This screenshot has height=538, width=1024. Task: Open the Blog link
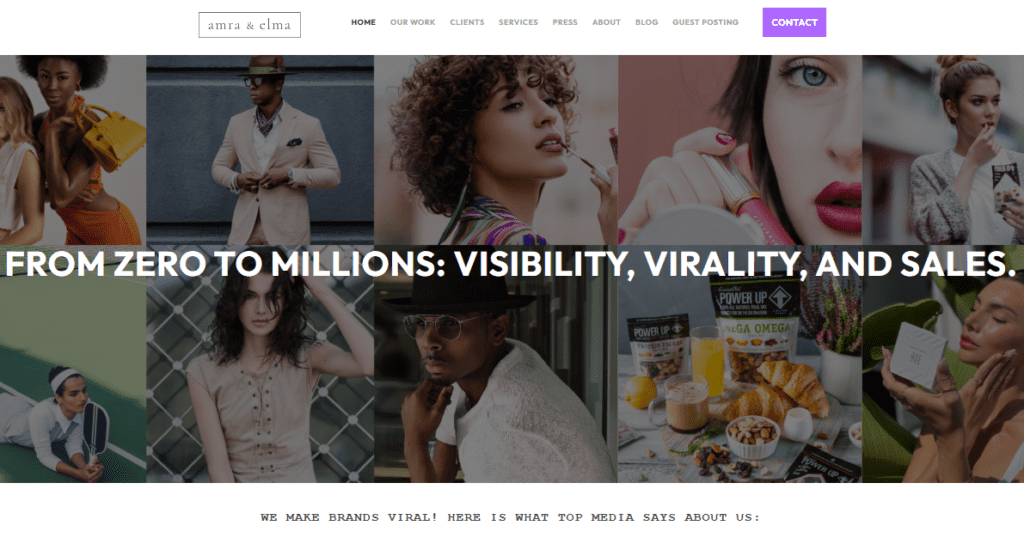[x=647, y=22]
